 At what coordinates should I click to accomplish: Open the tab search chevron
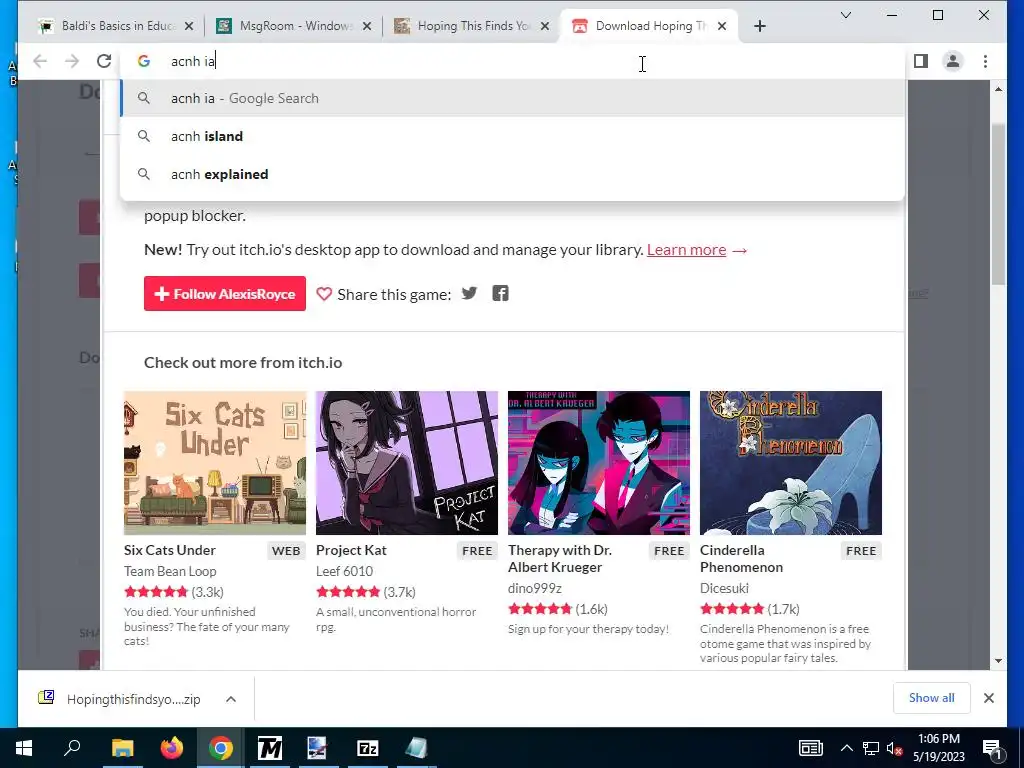[846, 15]
